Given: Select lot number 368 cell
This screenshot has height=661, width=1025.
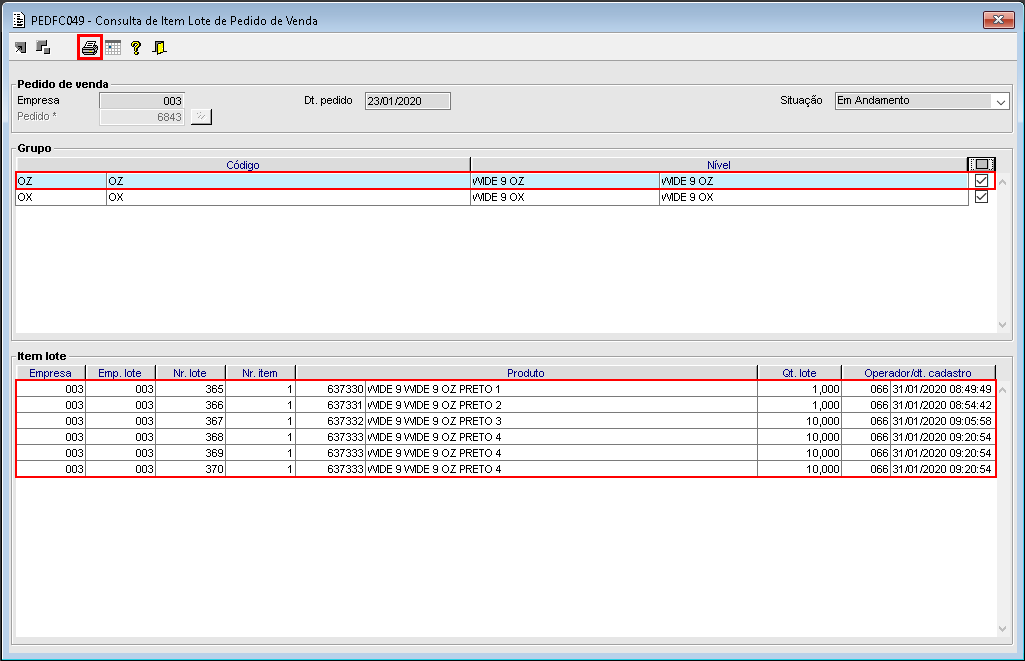Looking at the screenshot, I should coord(190,437).
